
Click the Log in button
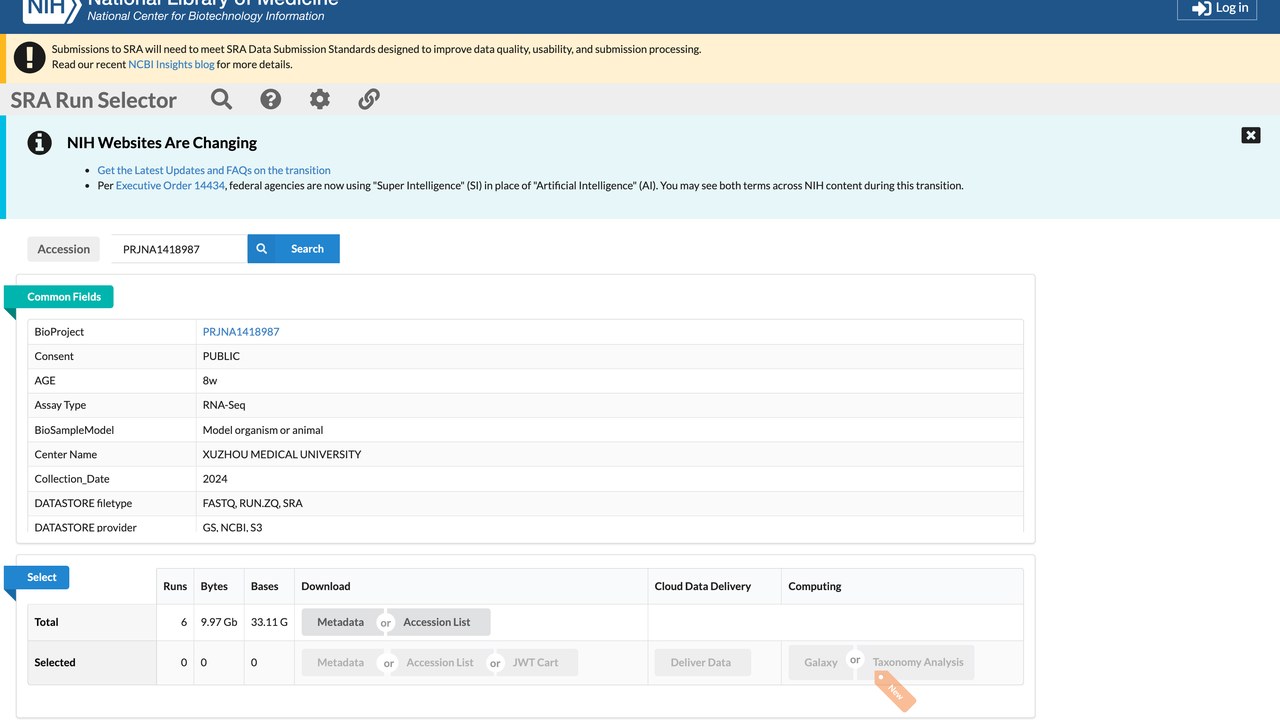[1217, 8]
